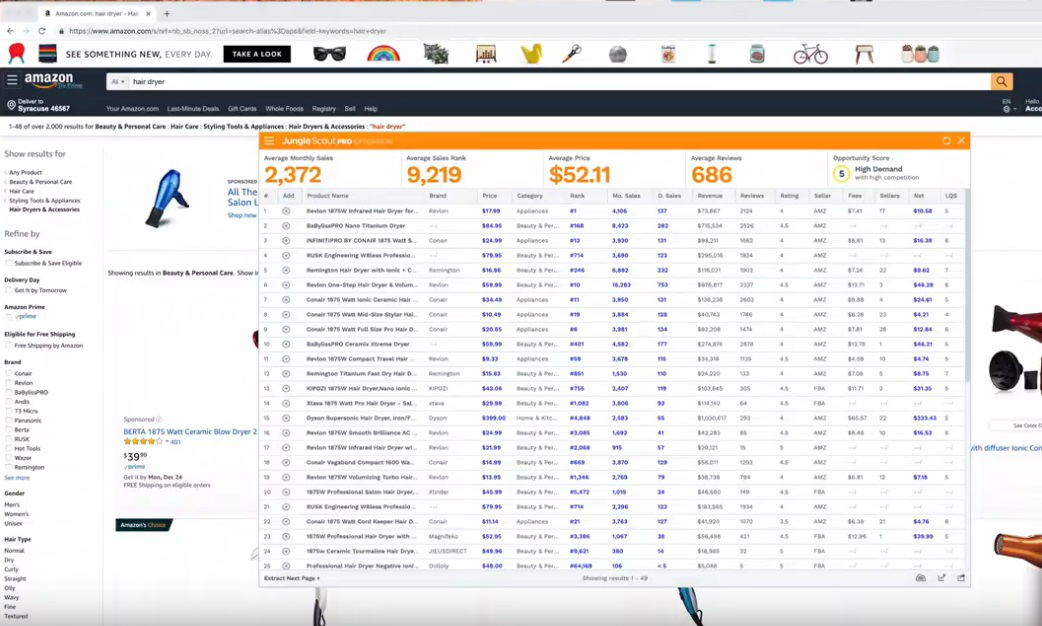Close the Jungle Scout extension panel
Viewport: 1042px width, 626px height.
click(961, 141)
